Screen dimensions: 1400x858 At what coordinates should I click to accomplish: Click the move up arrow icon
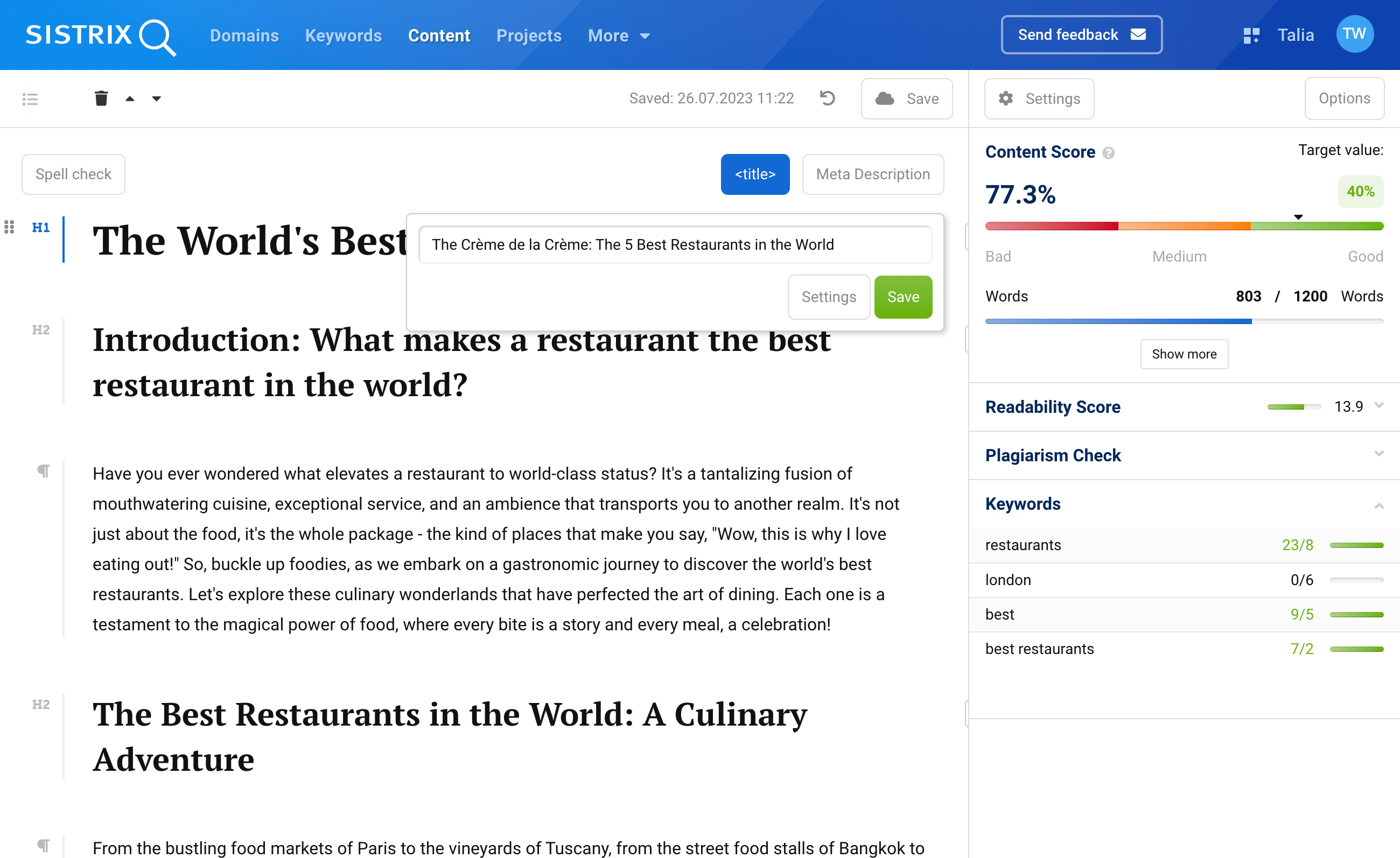pos(129,97)
